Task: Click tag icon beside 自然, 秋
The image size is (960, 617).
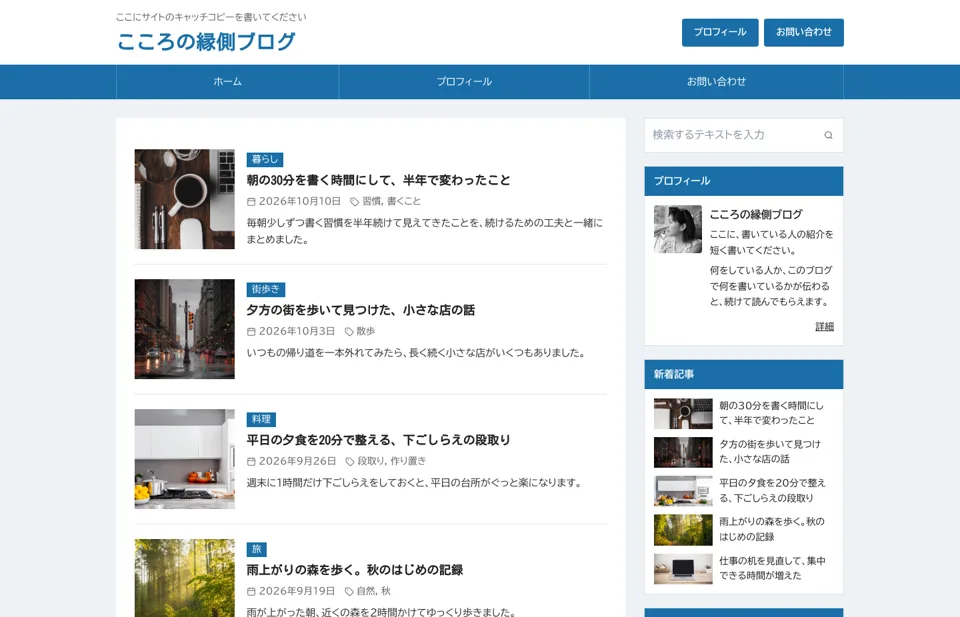Action: pos(349,591)
